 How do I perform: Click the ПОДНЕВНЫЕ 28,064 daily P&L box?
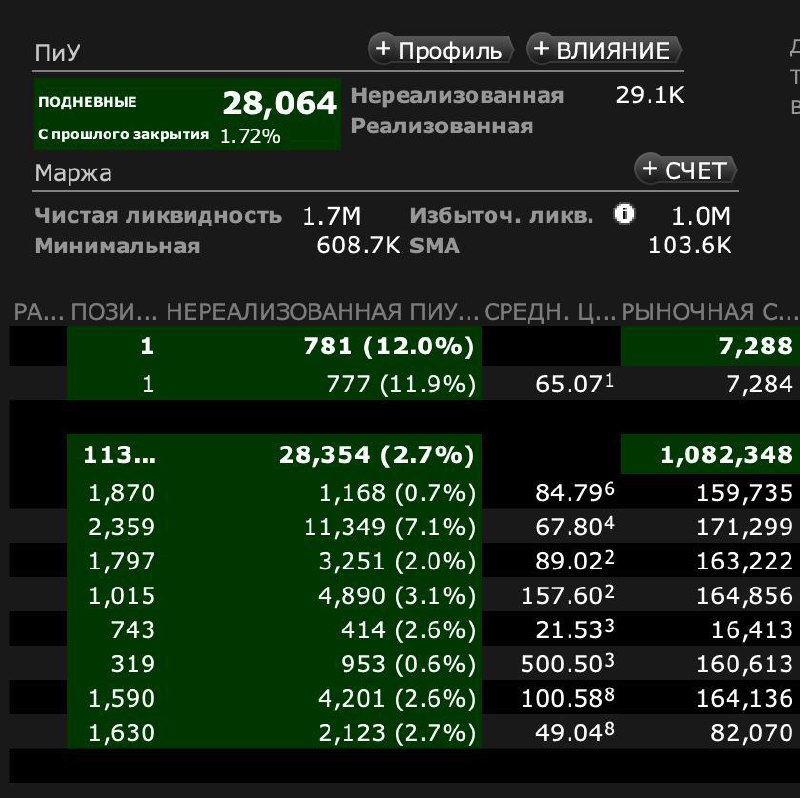187,114
